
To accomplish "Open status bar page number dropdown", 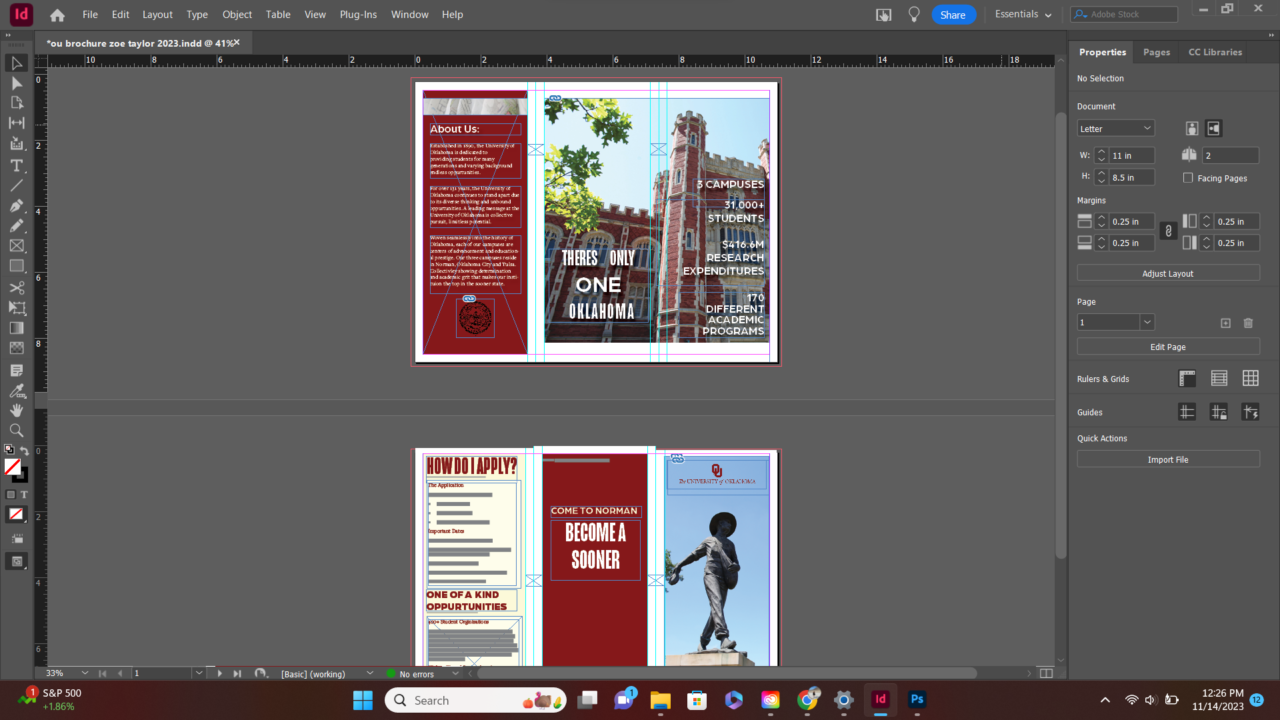I will point(199,673).
